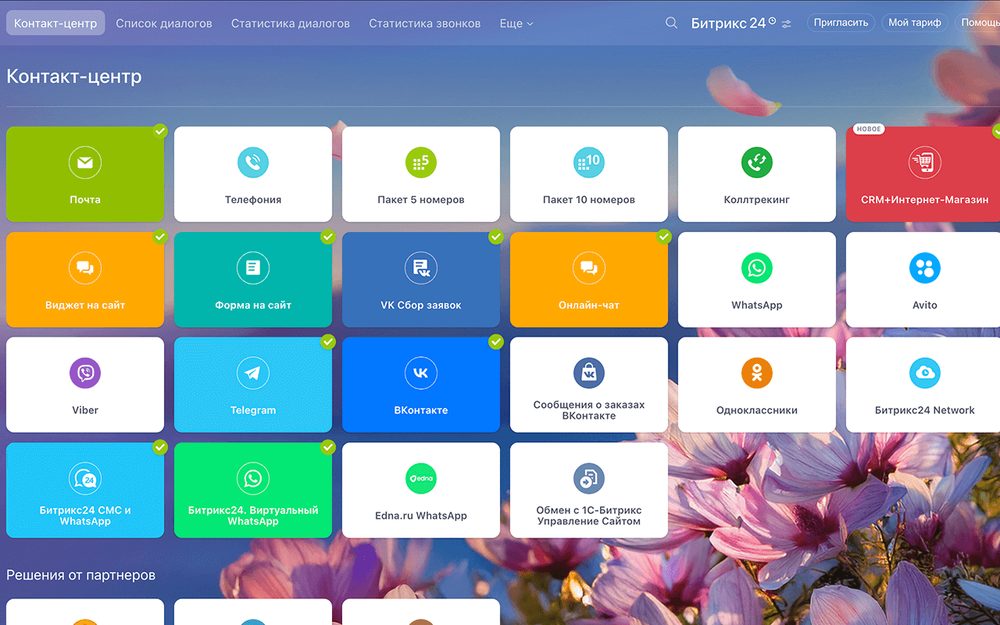Open the Битрикс24 СМС и WhatsApp icon
The image size is (1000, 625).
coord(85,478)
